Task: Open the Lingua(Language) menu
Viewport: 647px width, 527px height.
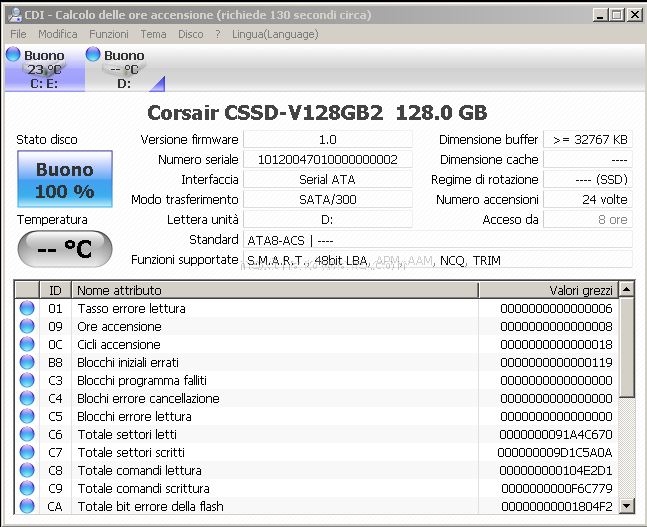Action: 275,34
